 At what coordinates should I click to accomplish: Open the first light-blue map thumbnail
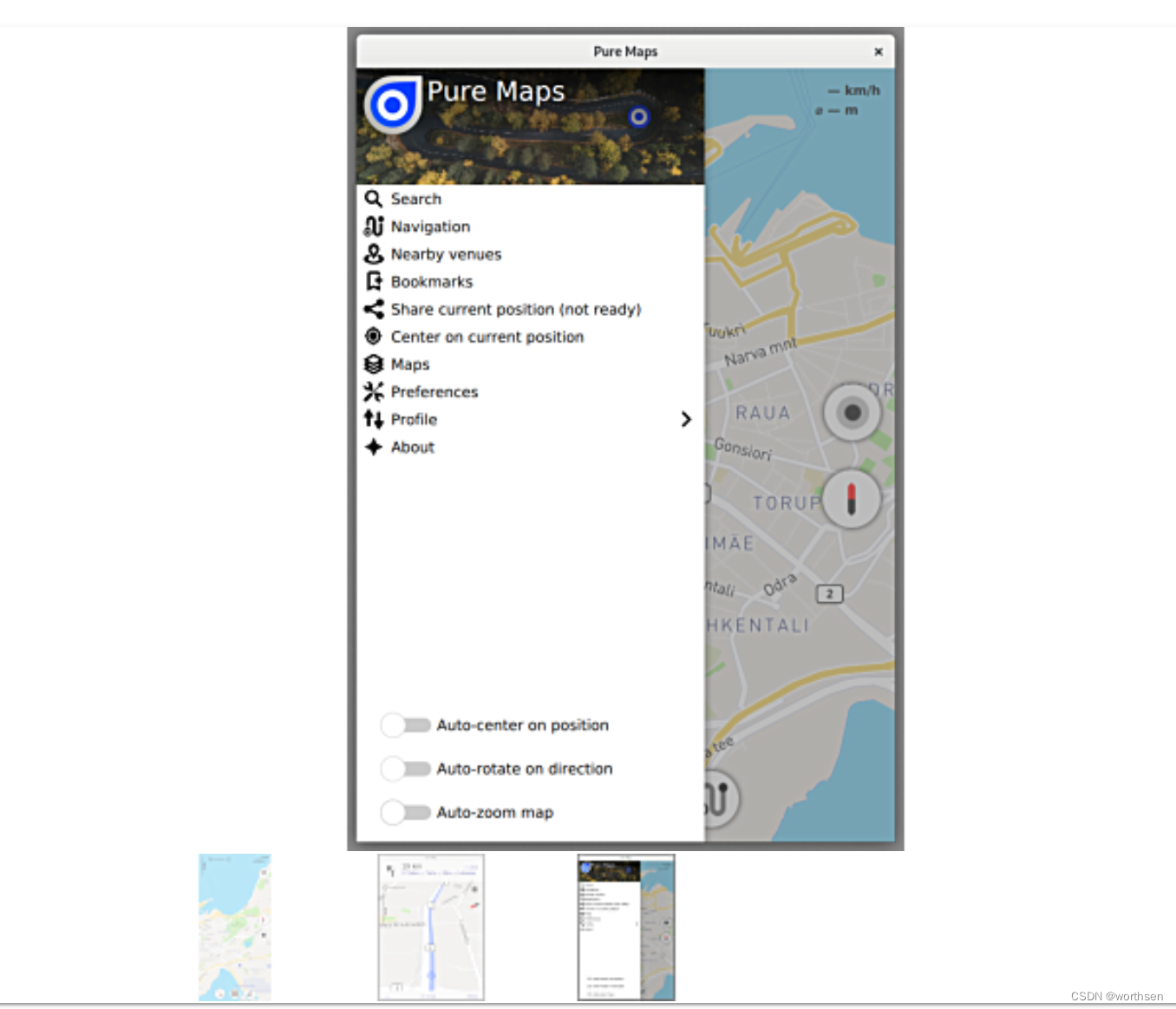click(234, 927)
